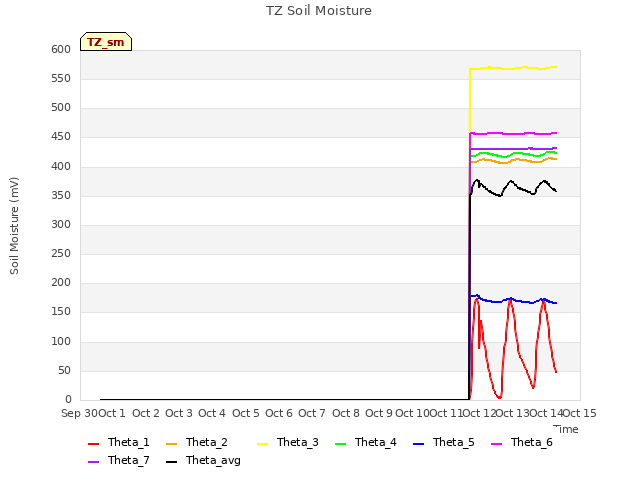Click the Oct 9 x-axis label
The width and height of the screenshot is (640, 480).
(x=379, y=413)
